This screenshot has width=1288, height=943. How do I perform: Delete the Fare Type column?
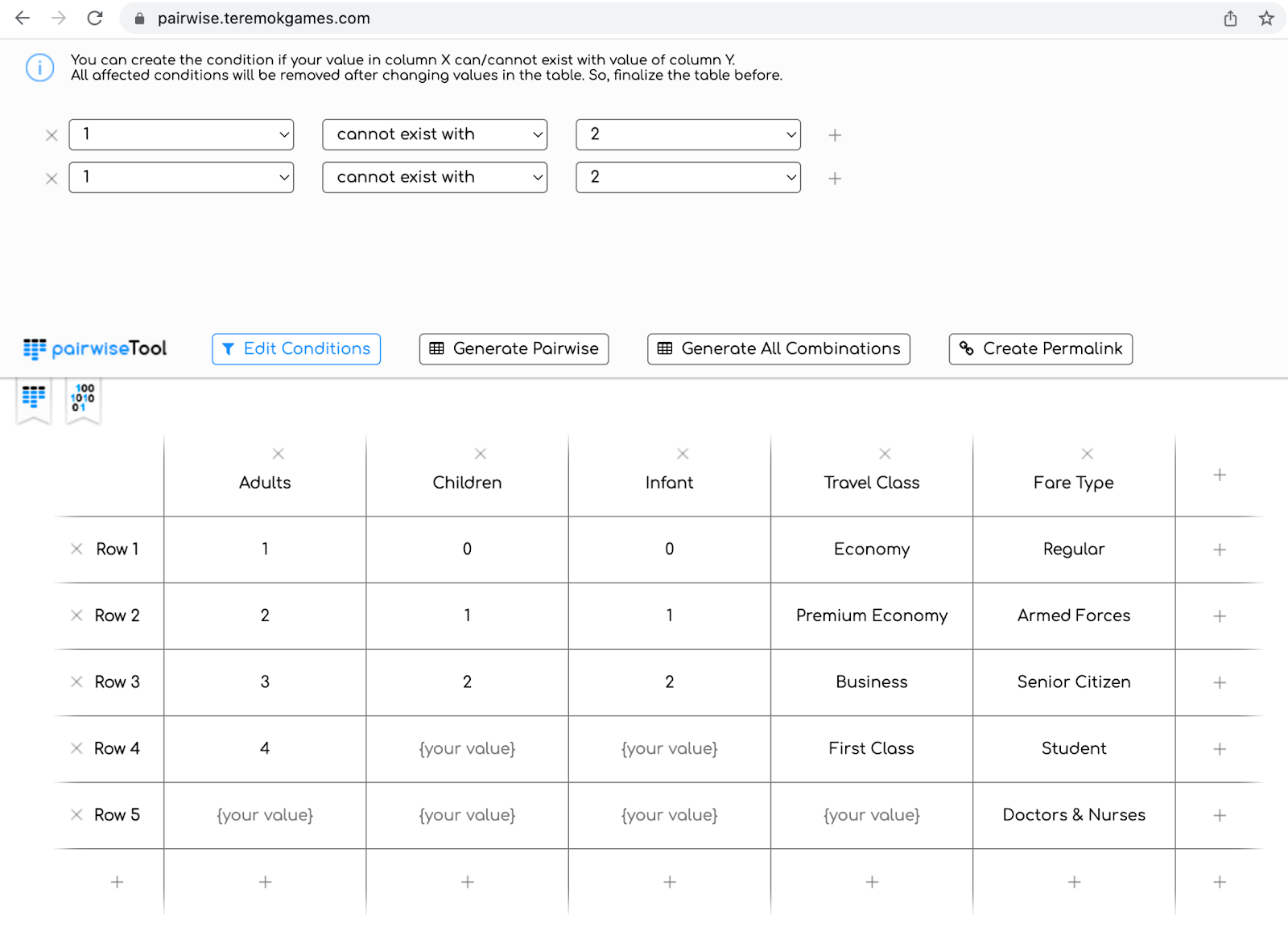(x=1087, y=454)
